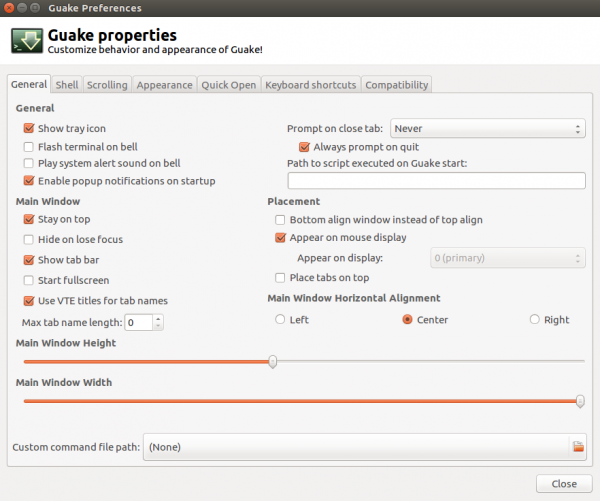Enable Hide on lose focus
This screenshot has height=501, width=600.
click(29, 240)
